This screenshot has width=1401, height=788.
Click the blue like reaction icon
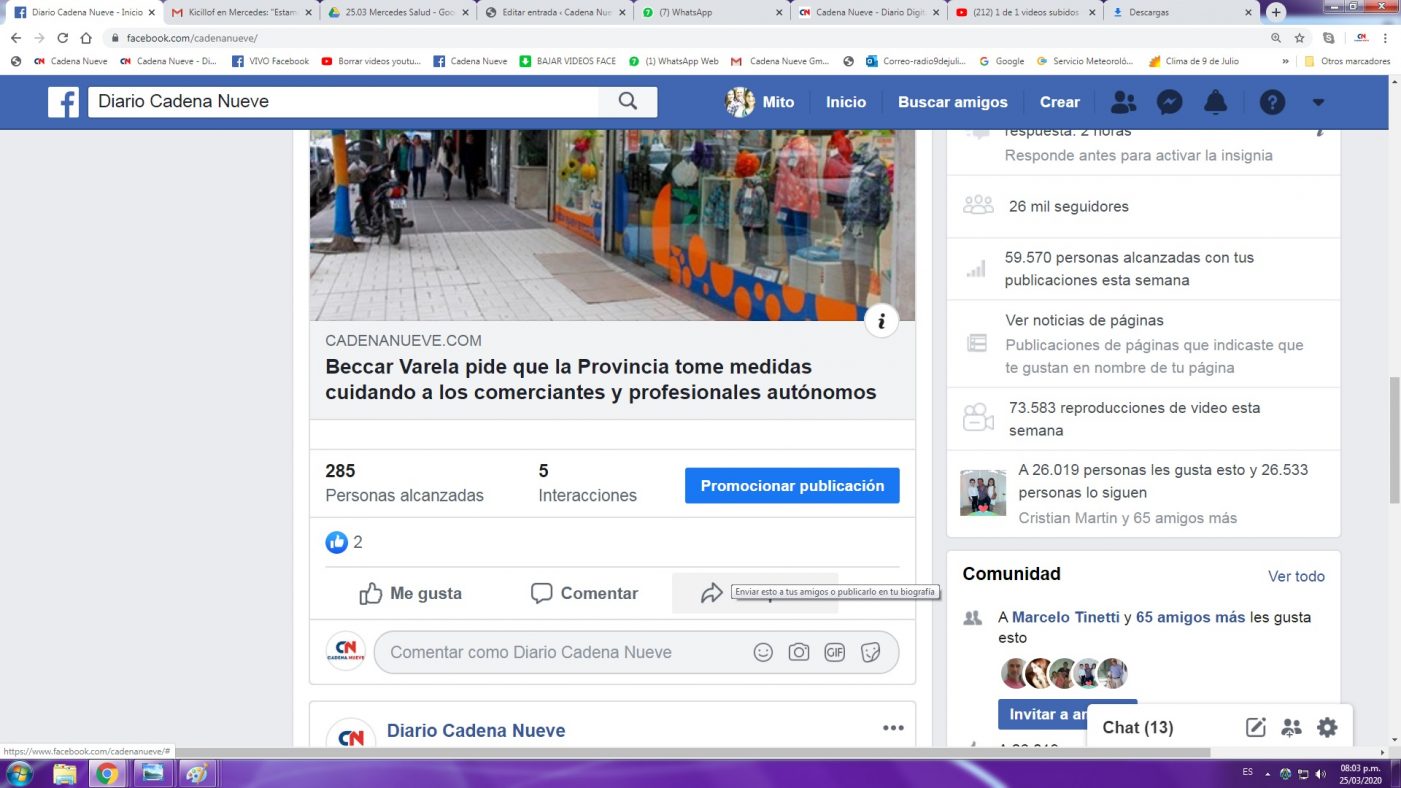point(337,542)
